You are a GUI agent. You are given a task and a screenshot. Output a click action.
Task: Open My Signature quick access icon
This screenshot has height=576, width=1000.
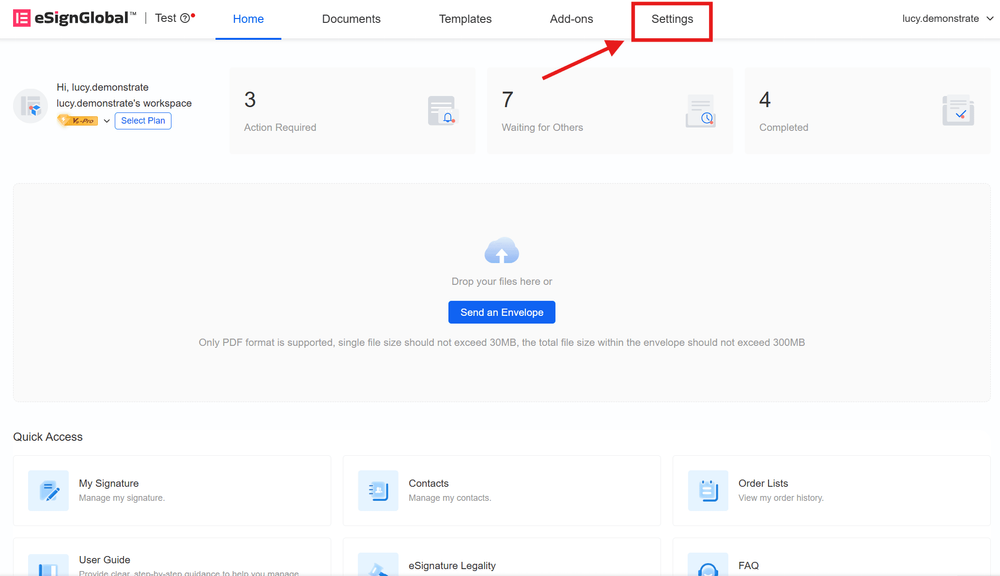click(x=48, y=490)
